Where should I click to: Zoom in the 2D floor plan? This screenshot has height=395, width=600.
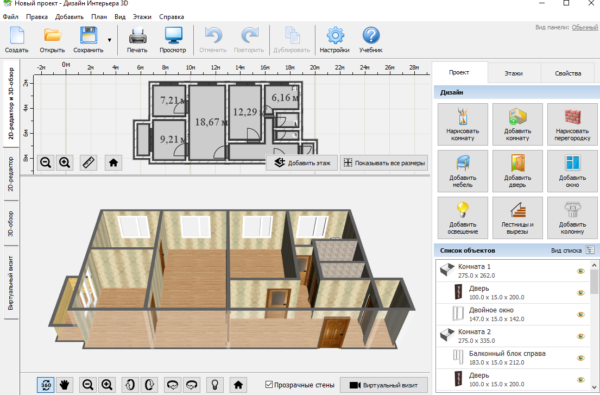(x=65, y=163)
